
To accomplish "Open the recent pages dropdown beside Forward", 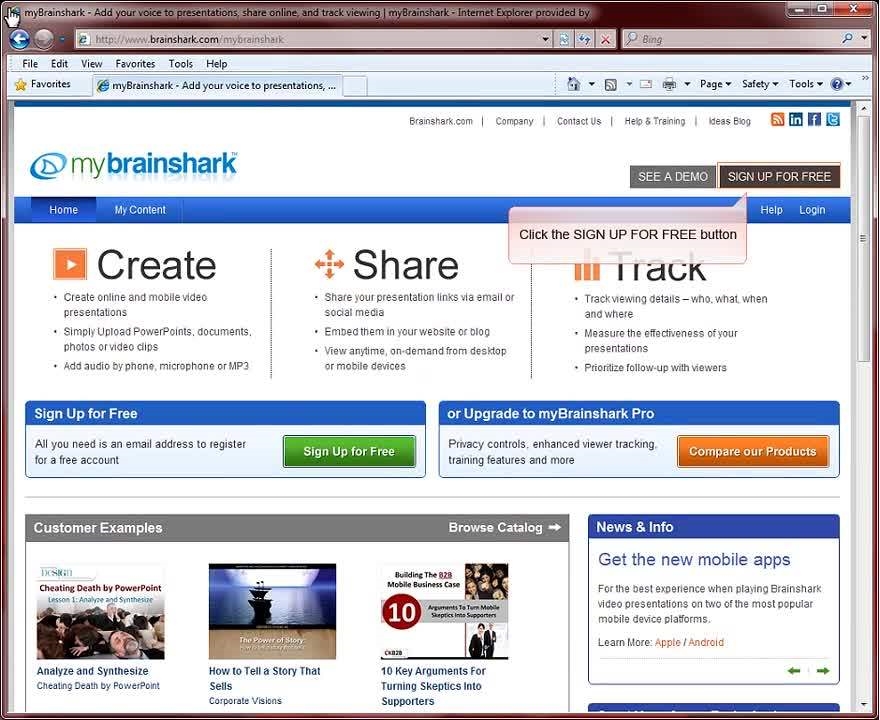I will coord(62,39).
